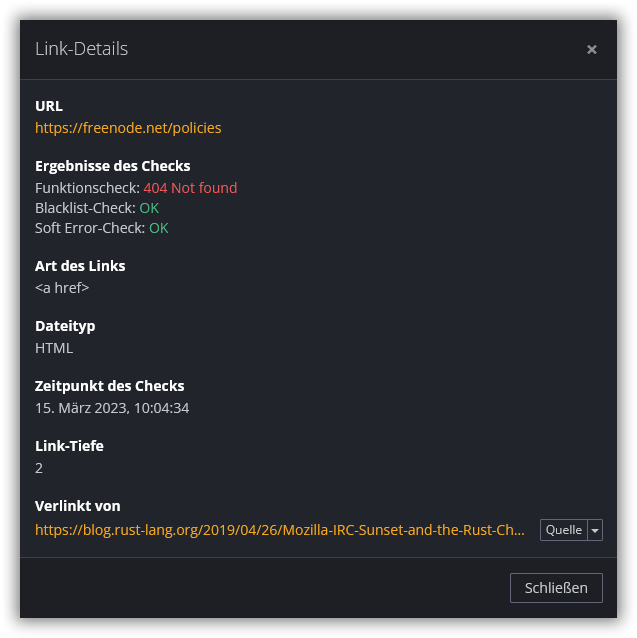Open the freenode.net/policies URL link
The image size is (637, 638).
tap(128, 128)
